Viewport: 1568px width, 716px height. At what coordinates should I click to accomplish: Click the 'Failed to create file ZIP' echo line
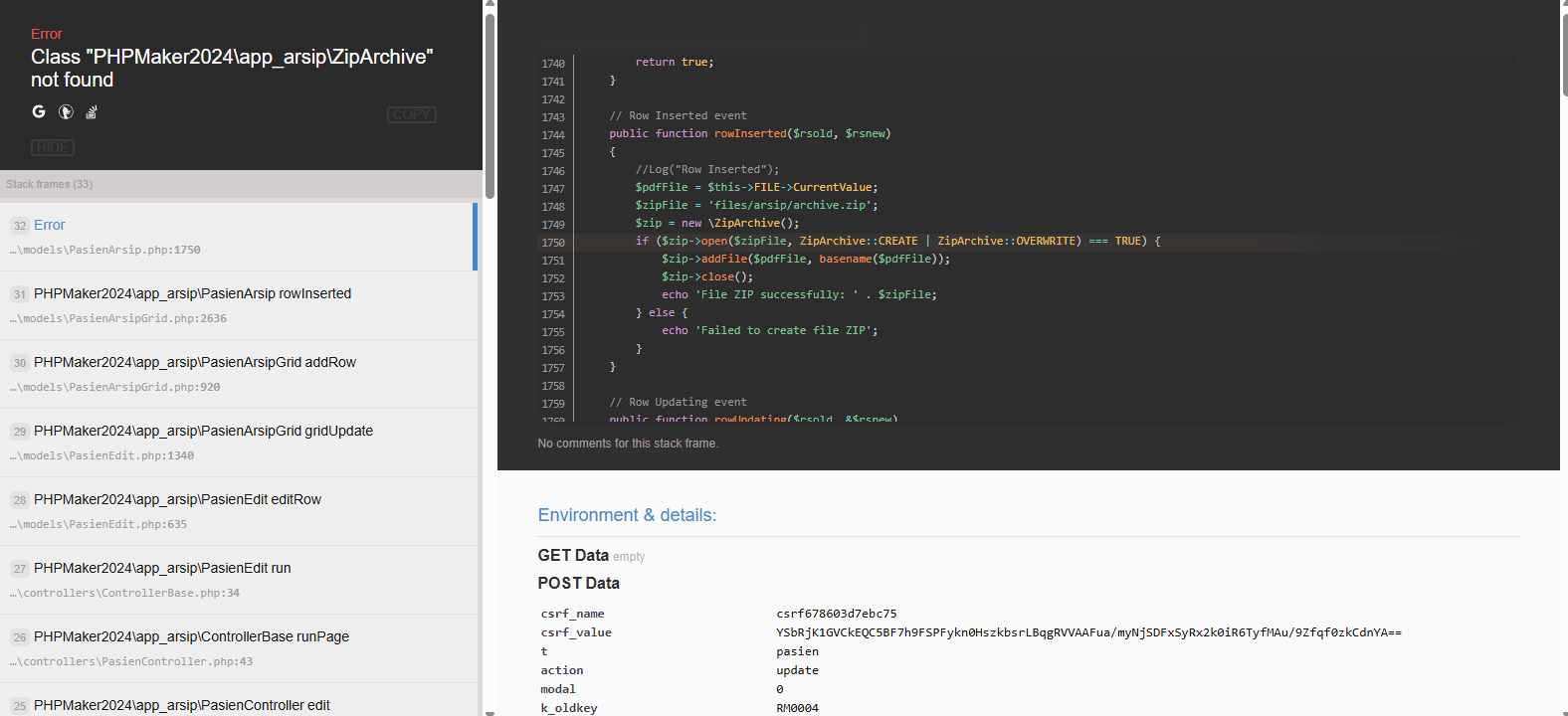tap(770, 330)
